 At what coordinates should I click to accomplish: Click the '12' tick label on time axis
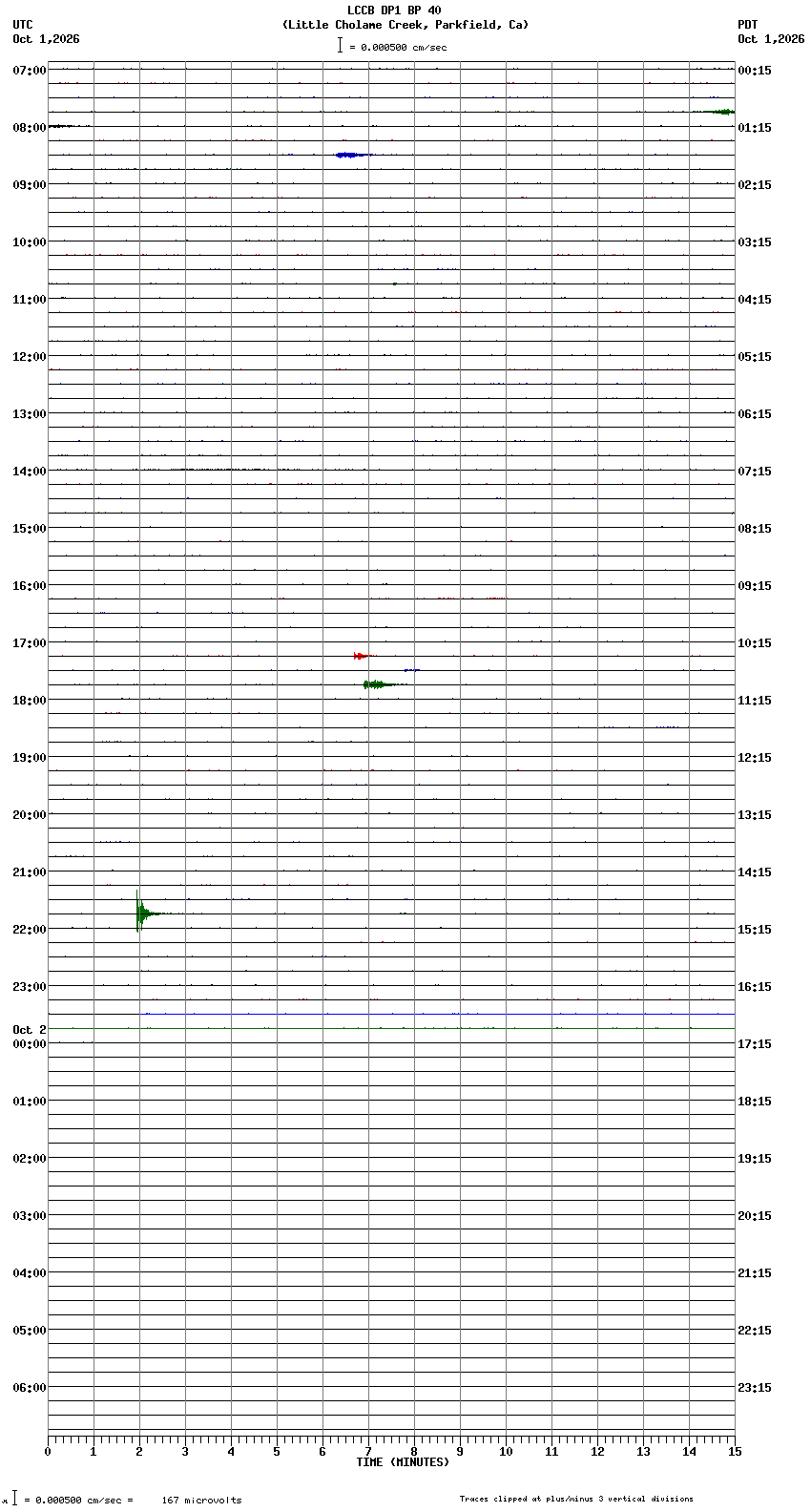point(597,1452)
